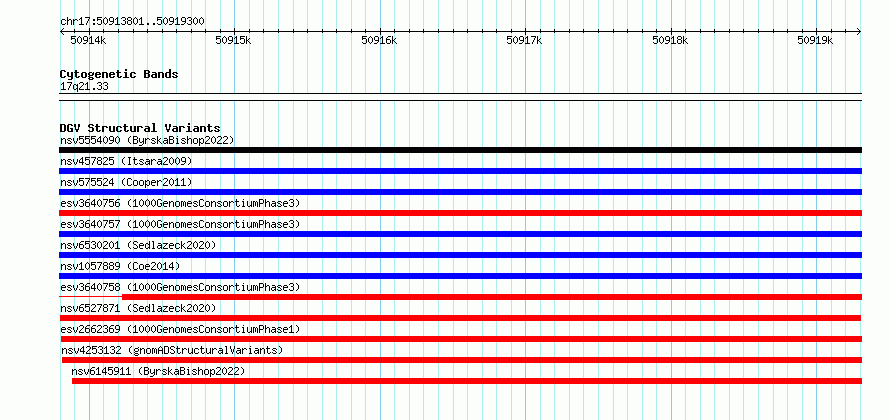The image size is (890, 420).
Task: Select the blue nsv575524 variant bar
Action: coord(460,192)
